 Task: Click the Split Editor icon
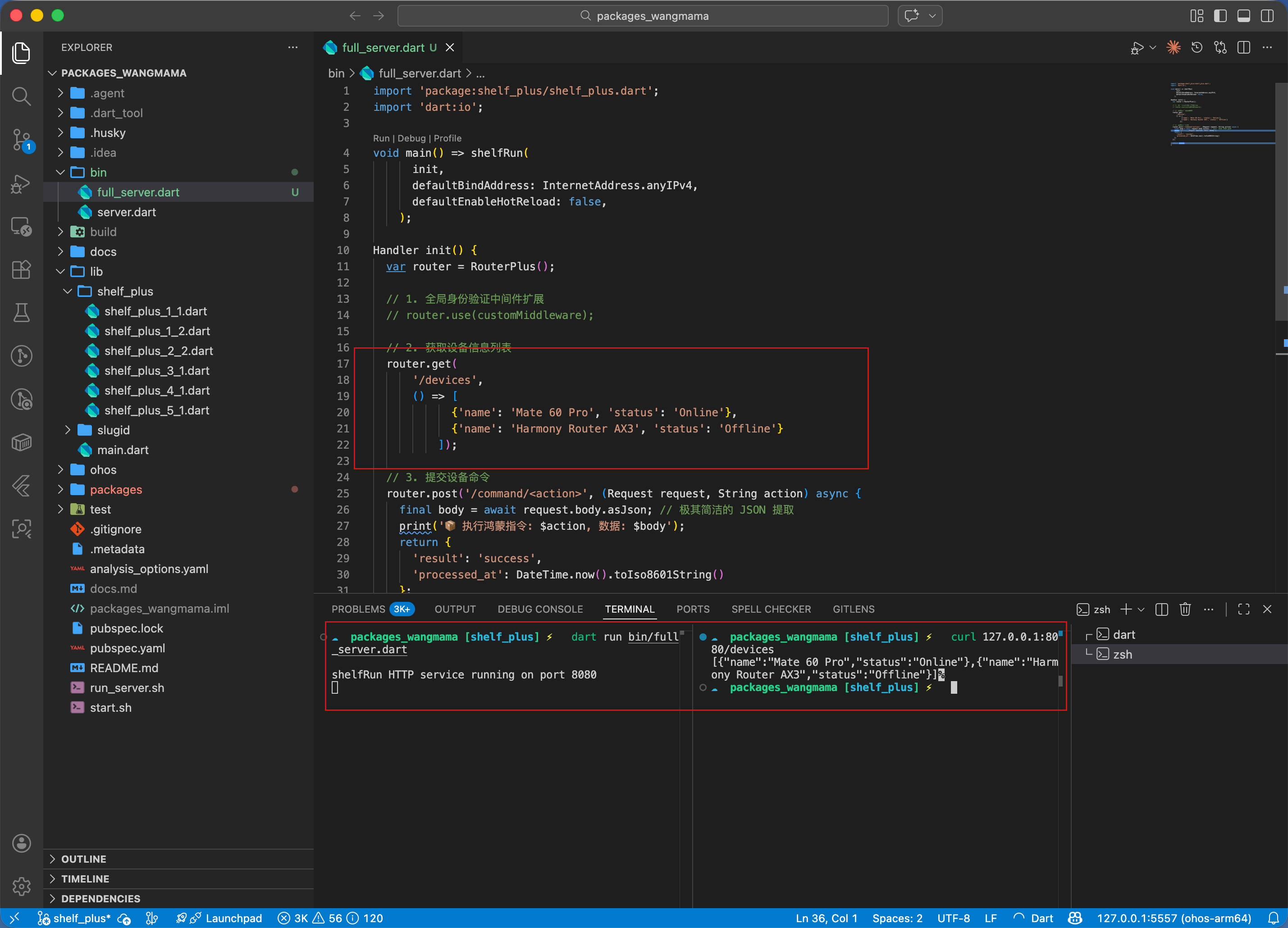(1244, 48)
